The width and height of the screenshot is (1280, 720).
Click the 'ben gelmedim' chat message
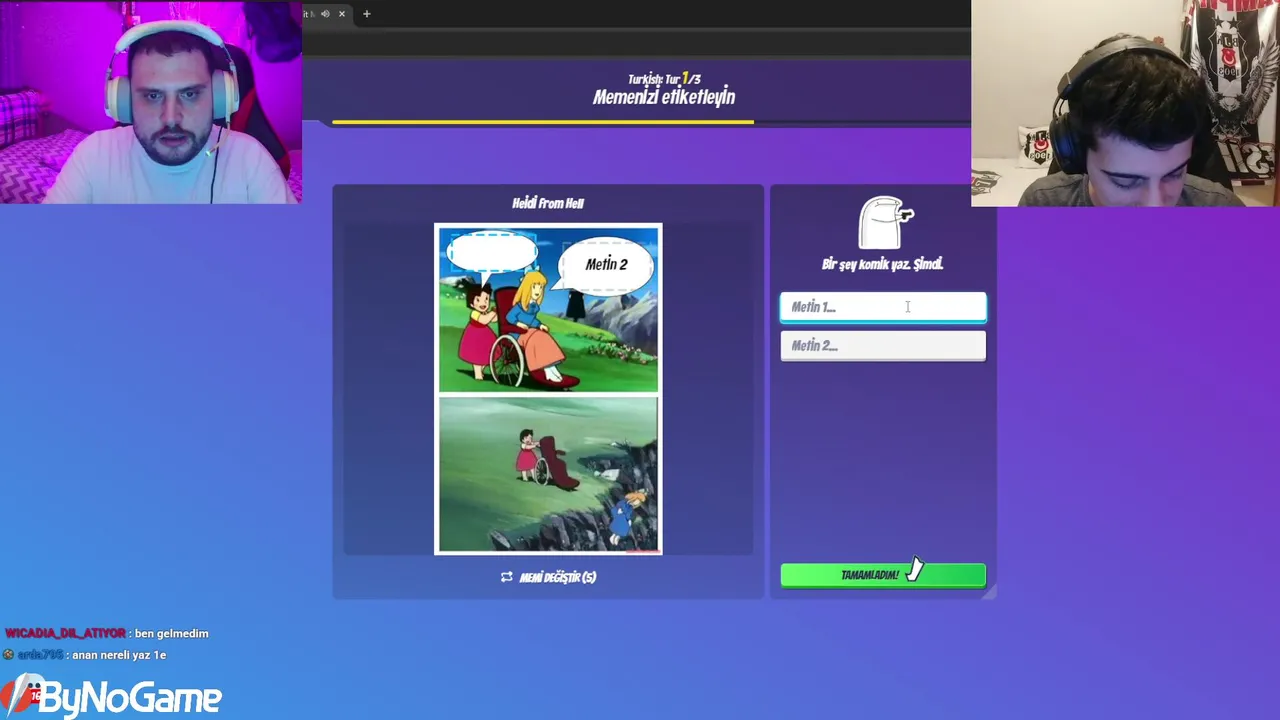[x=171, y=633]
